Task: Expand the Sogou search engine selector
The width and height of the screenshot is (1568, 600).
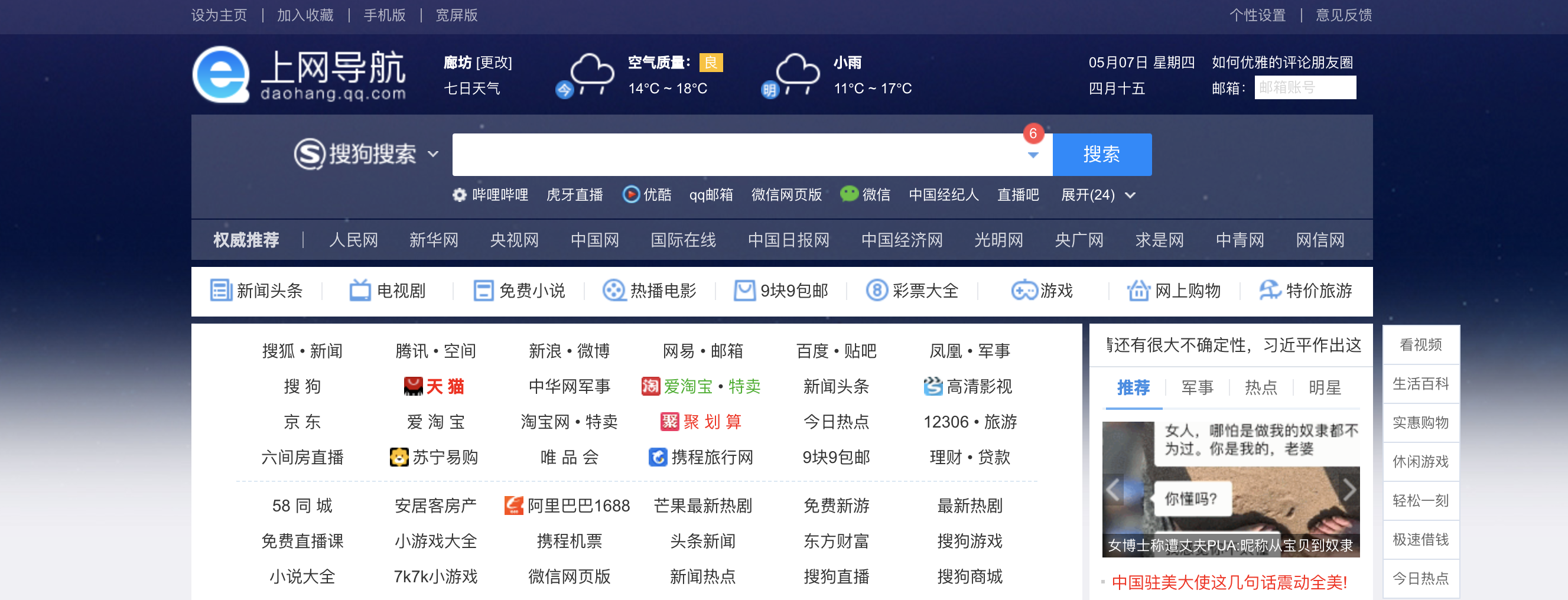Action: [433, 155]
